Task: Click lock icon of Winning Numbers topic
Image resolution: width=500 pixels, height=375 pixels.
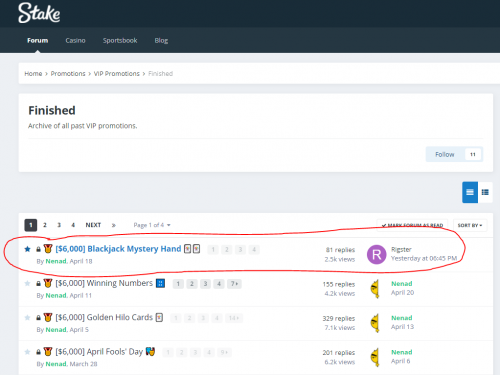Action: pos(38,284)
